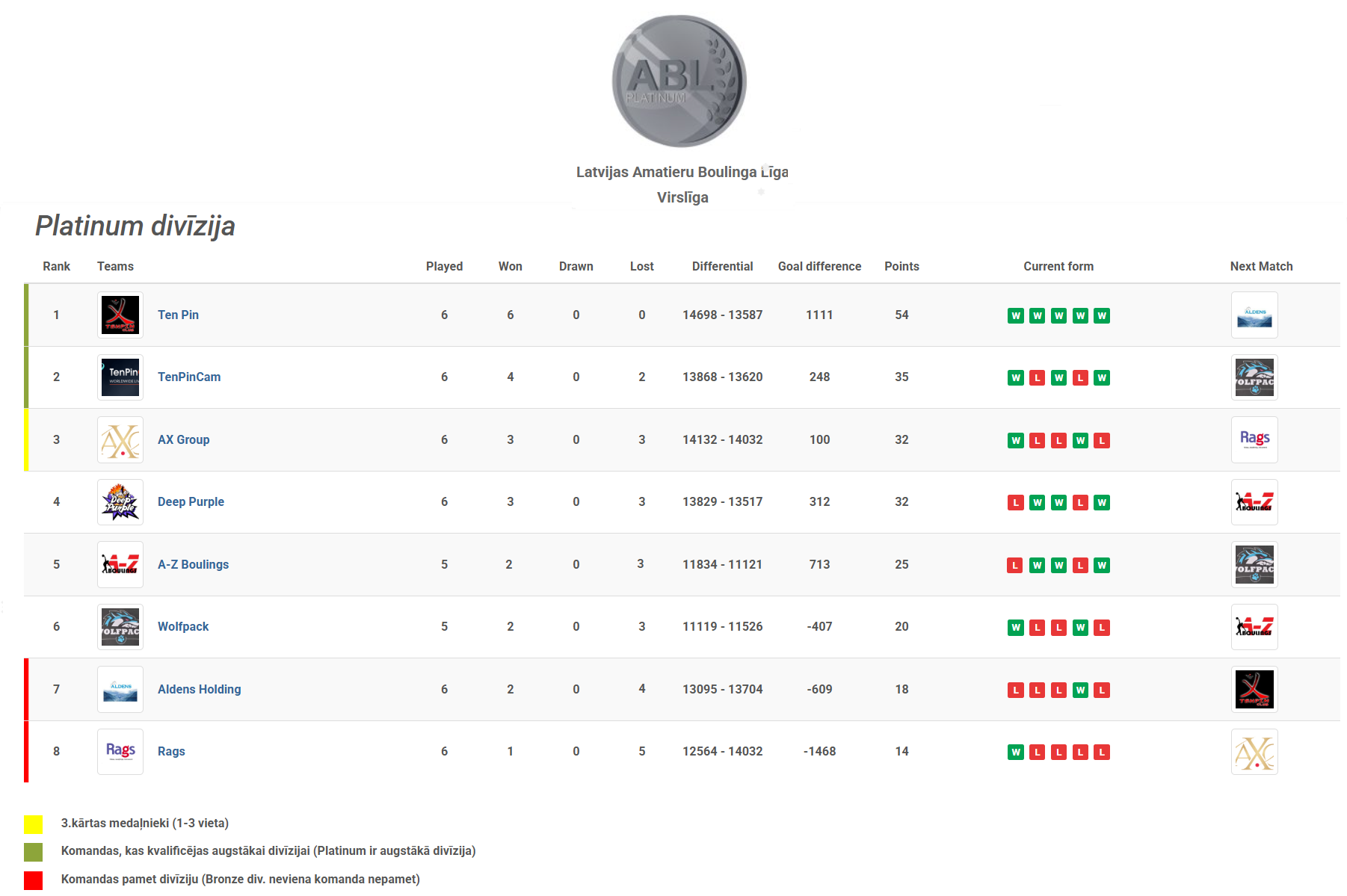Open Rags' next match AX Group logo
This screenshot has height=896, width=1347.
[1254, 752]
